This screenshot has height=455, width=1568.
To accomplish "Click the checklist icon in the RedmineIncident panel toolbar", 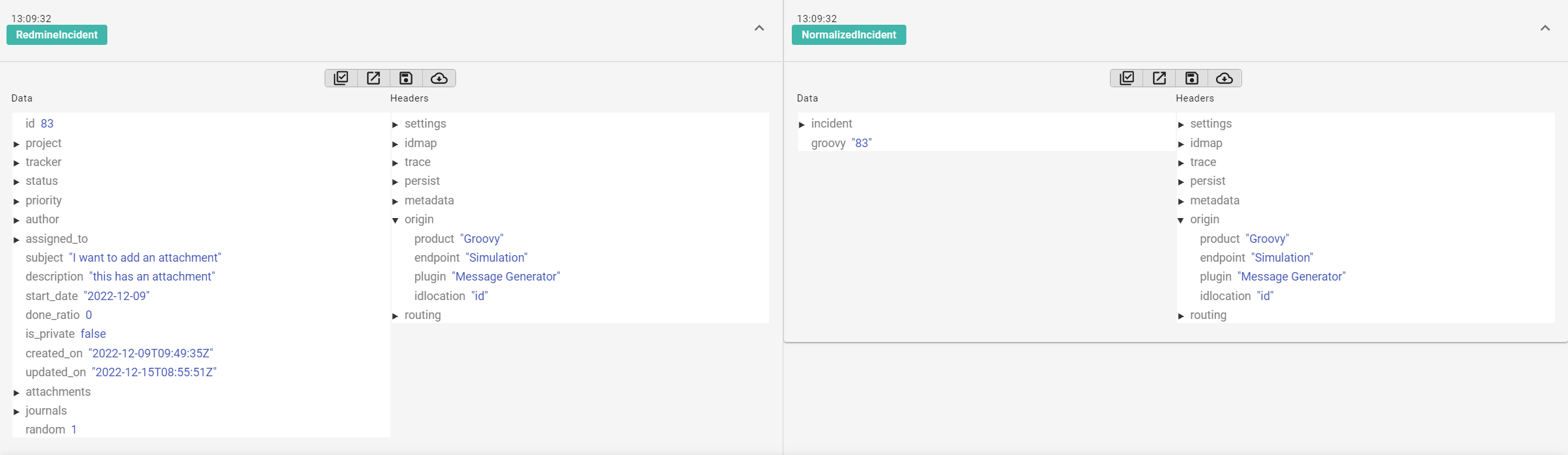I will (341, 78).
